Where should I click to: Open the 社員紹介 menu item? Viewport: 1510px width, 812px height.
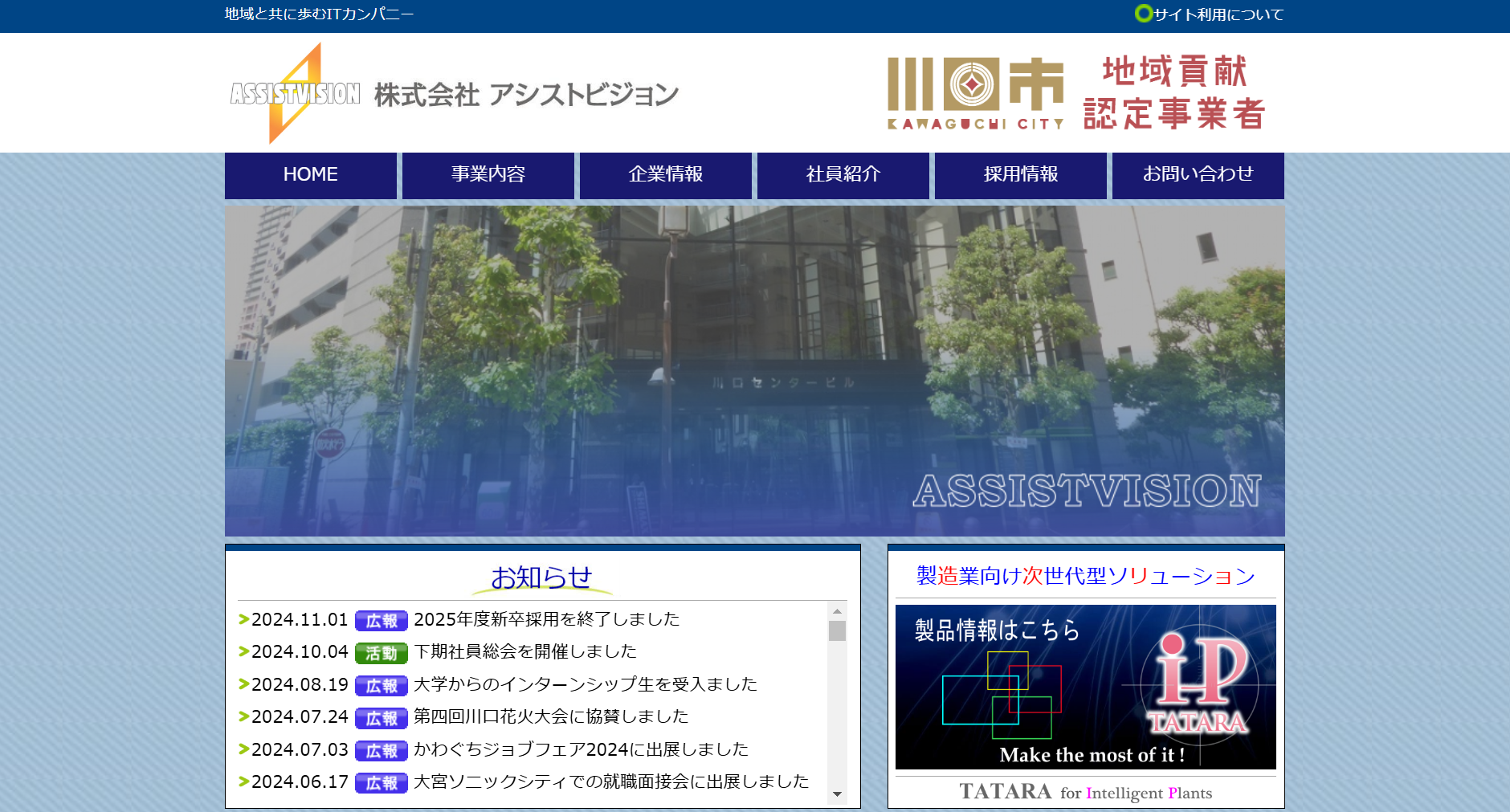843,175
